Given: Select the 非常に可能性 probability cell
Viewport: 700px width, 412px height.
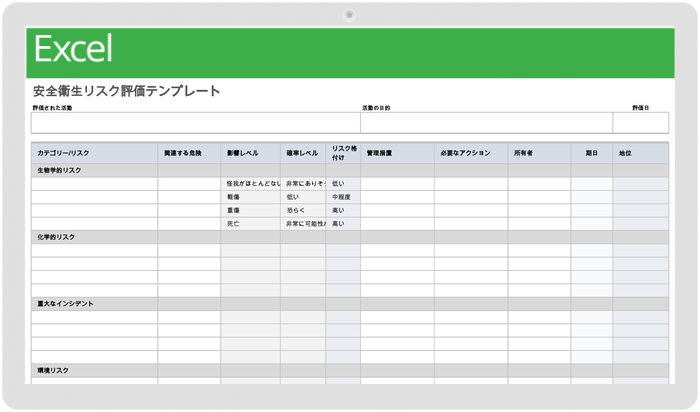Looking at the screenshot, I should click(303, 224).
